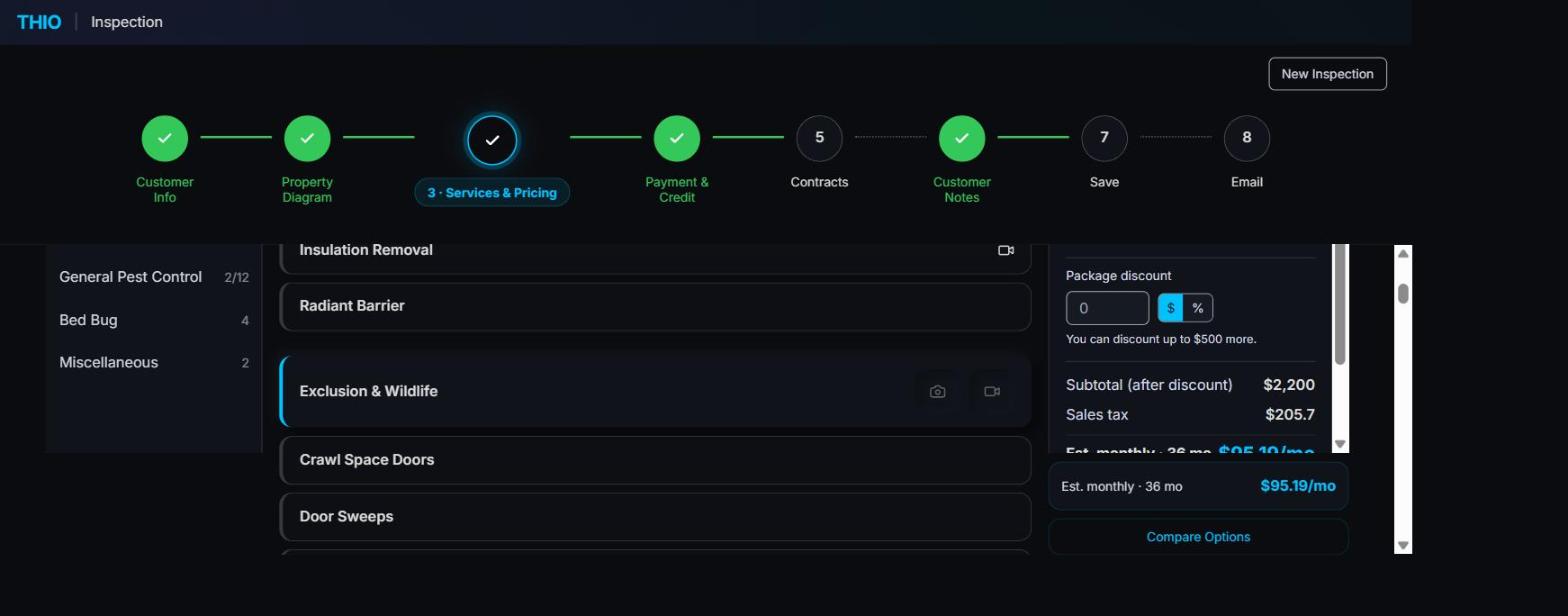Click page scrollbar down arrow
The image size is (1568, 616).
point(1403,545)
